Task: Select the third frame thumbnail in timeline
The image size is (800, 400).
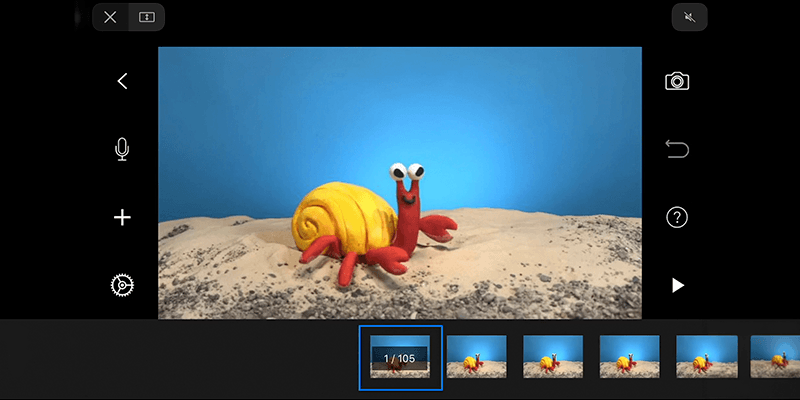Action: point(553,357)
